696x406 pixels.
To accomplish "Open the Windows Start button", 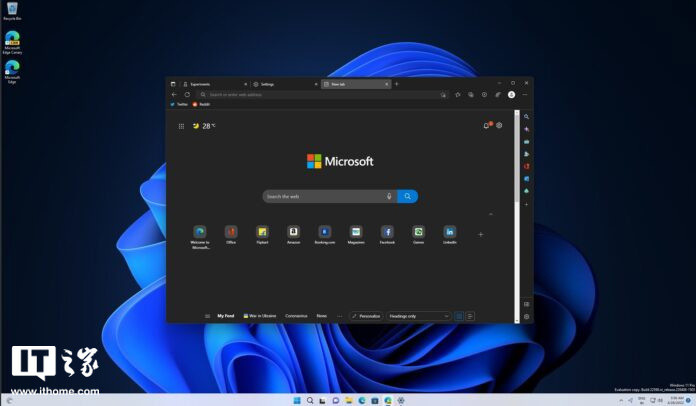I will coord(297,400).
